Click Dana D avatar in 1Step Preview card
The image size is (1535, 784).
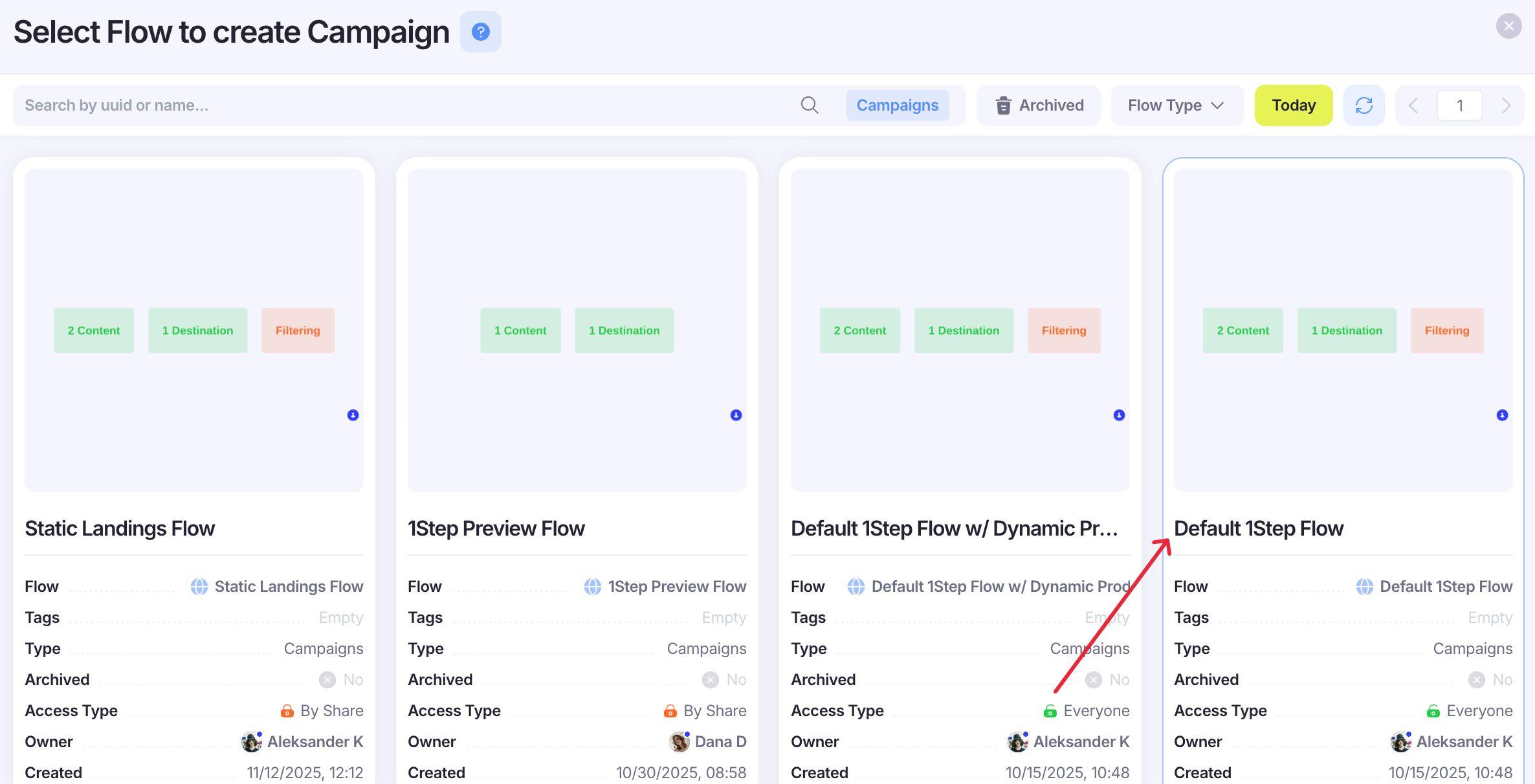tap(679, 742)
